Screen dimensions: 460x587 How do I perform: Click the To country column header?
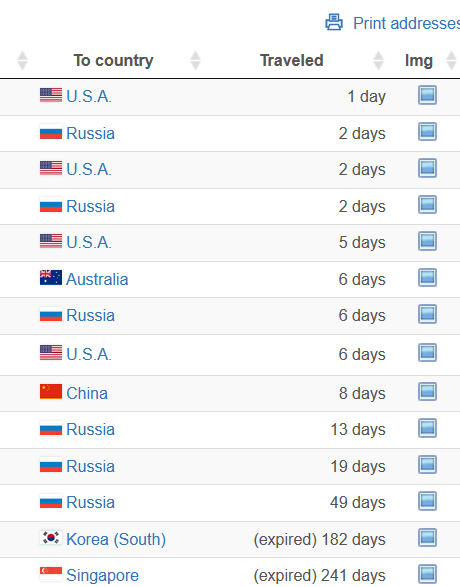point(113,60)
